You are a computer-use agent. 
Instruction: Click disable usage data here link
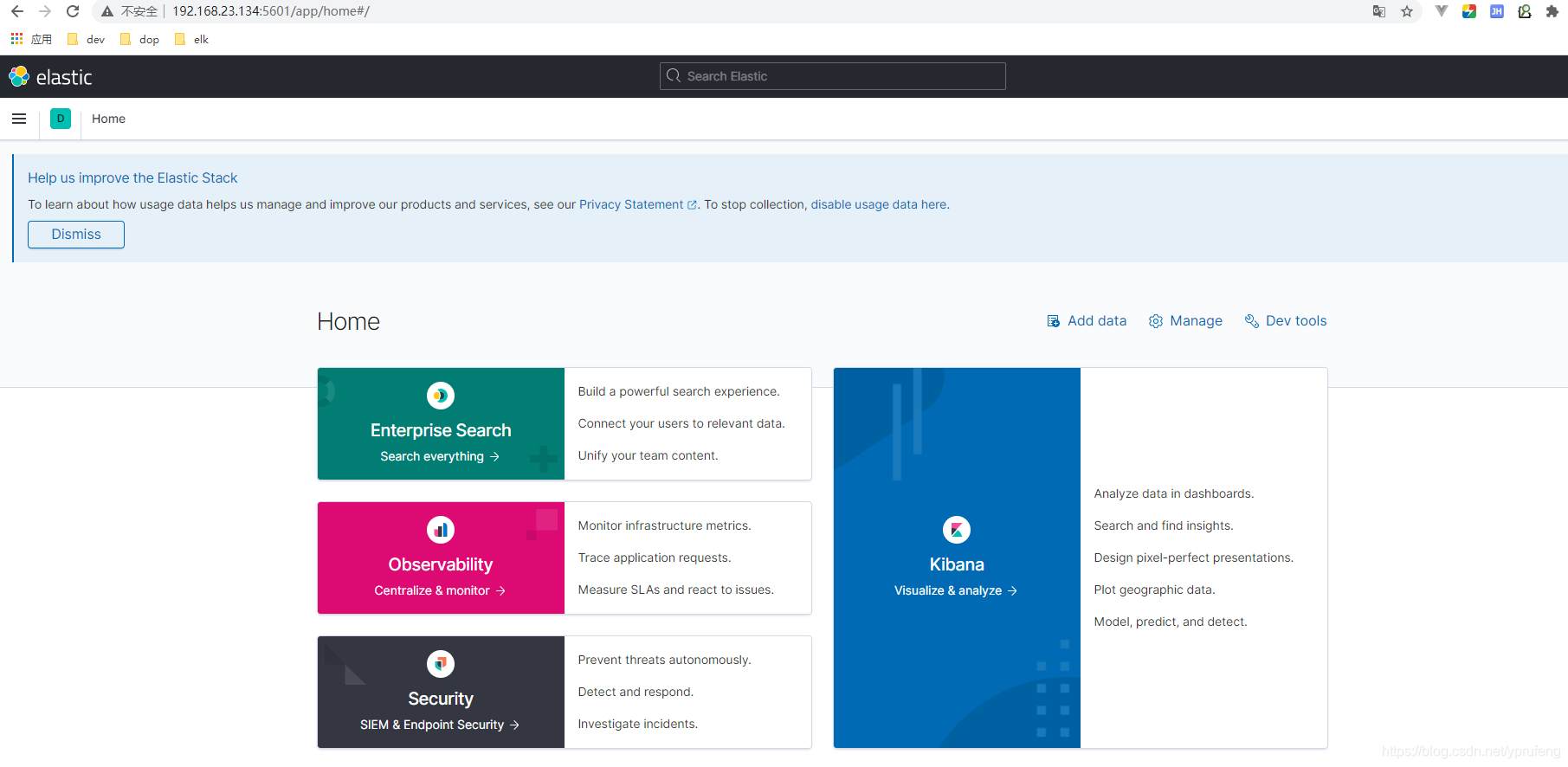click(x=879, y=204)
